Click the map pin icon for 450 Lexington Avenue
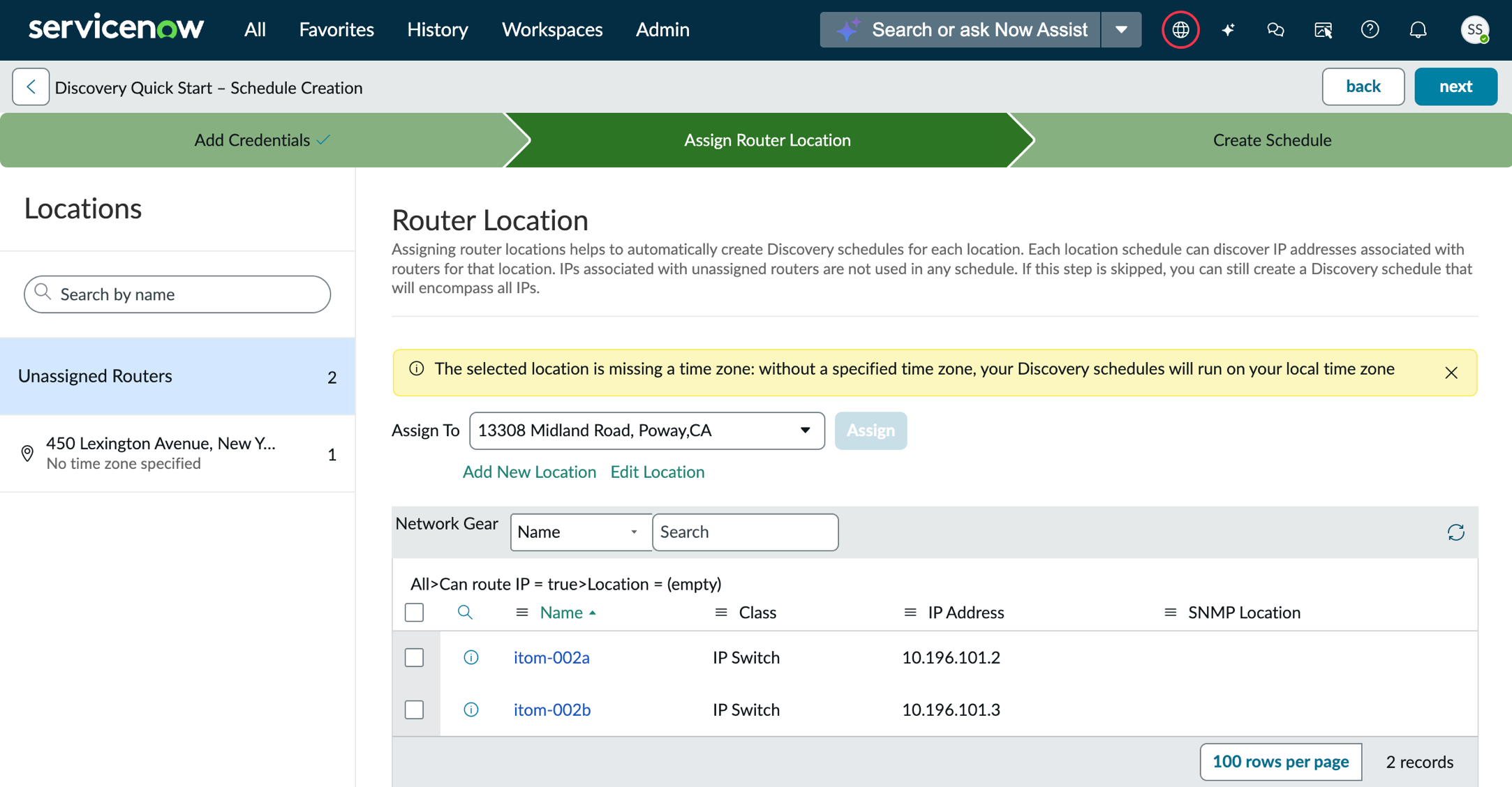 27,454
